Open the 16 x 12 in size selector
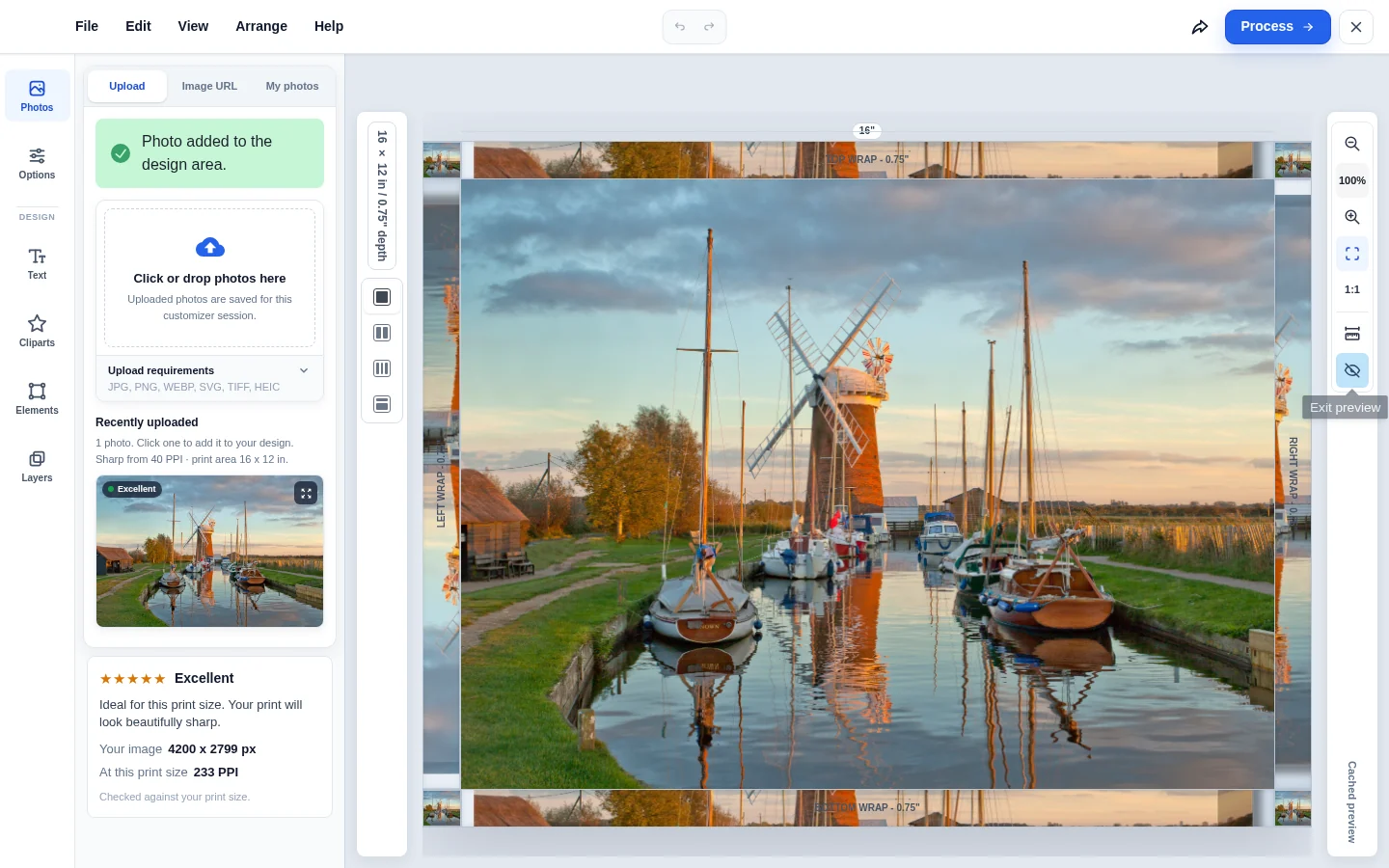Viewport: 1389px width, 868px height. 382,196
